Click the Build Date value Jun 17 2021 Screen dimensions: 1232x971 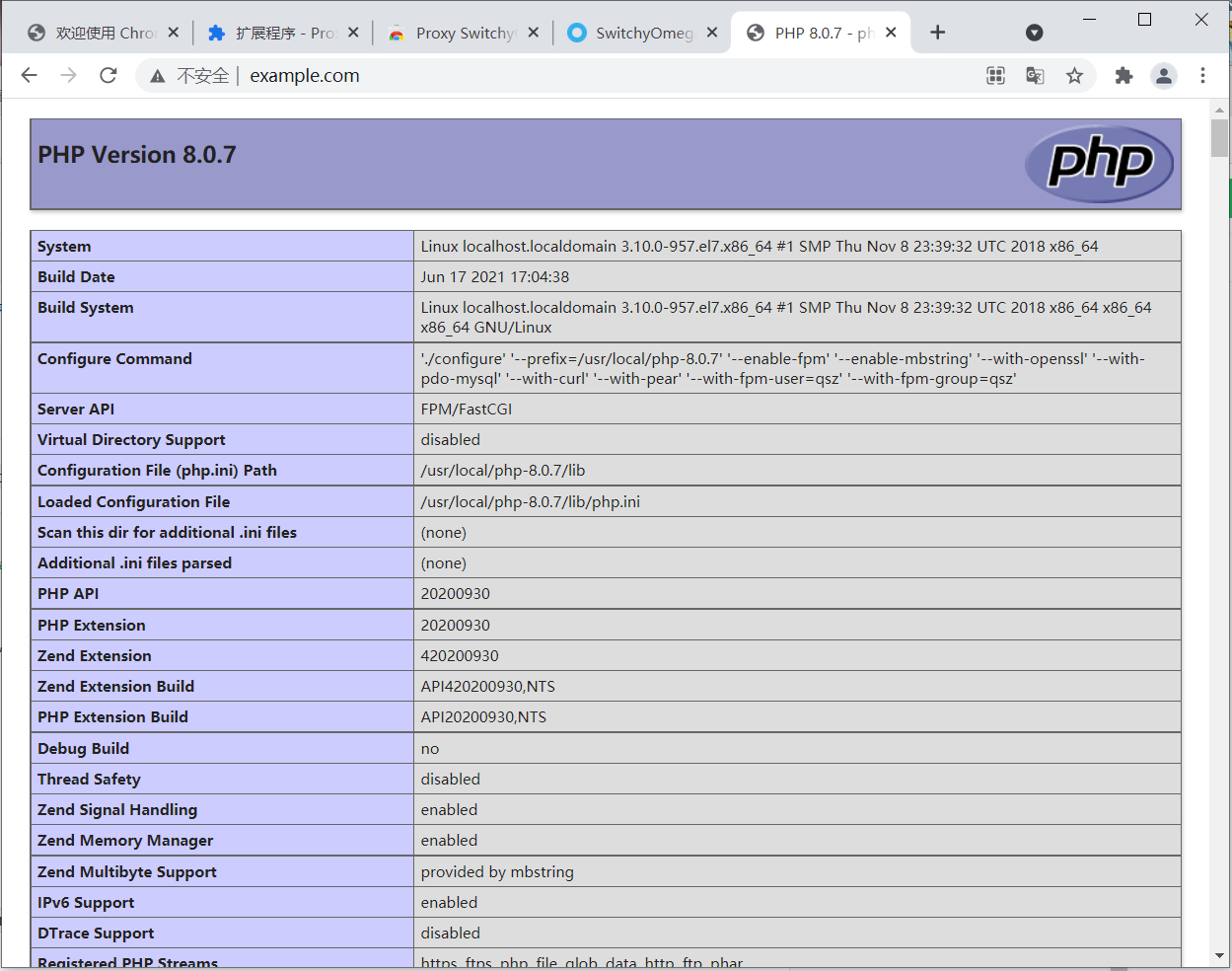tap(495, 277)
